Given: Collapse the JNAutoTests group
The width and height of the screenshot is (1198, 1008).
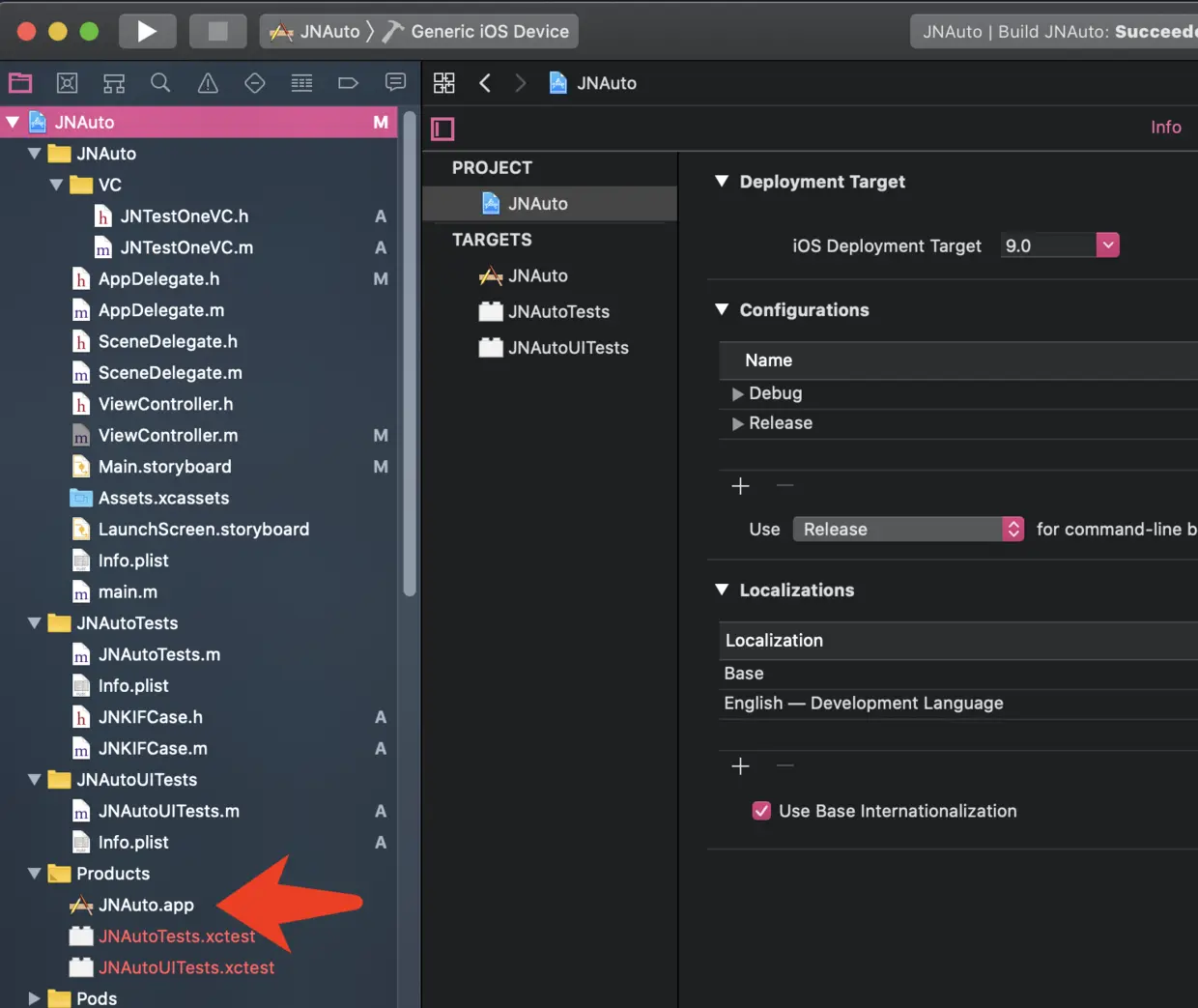Looking at the screenshot, I should (x=35, y=623).
